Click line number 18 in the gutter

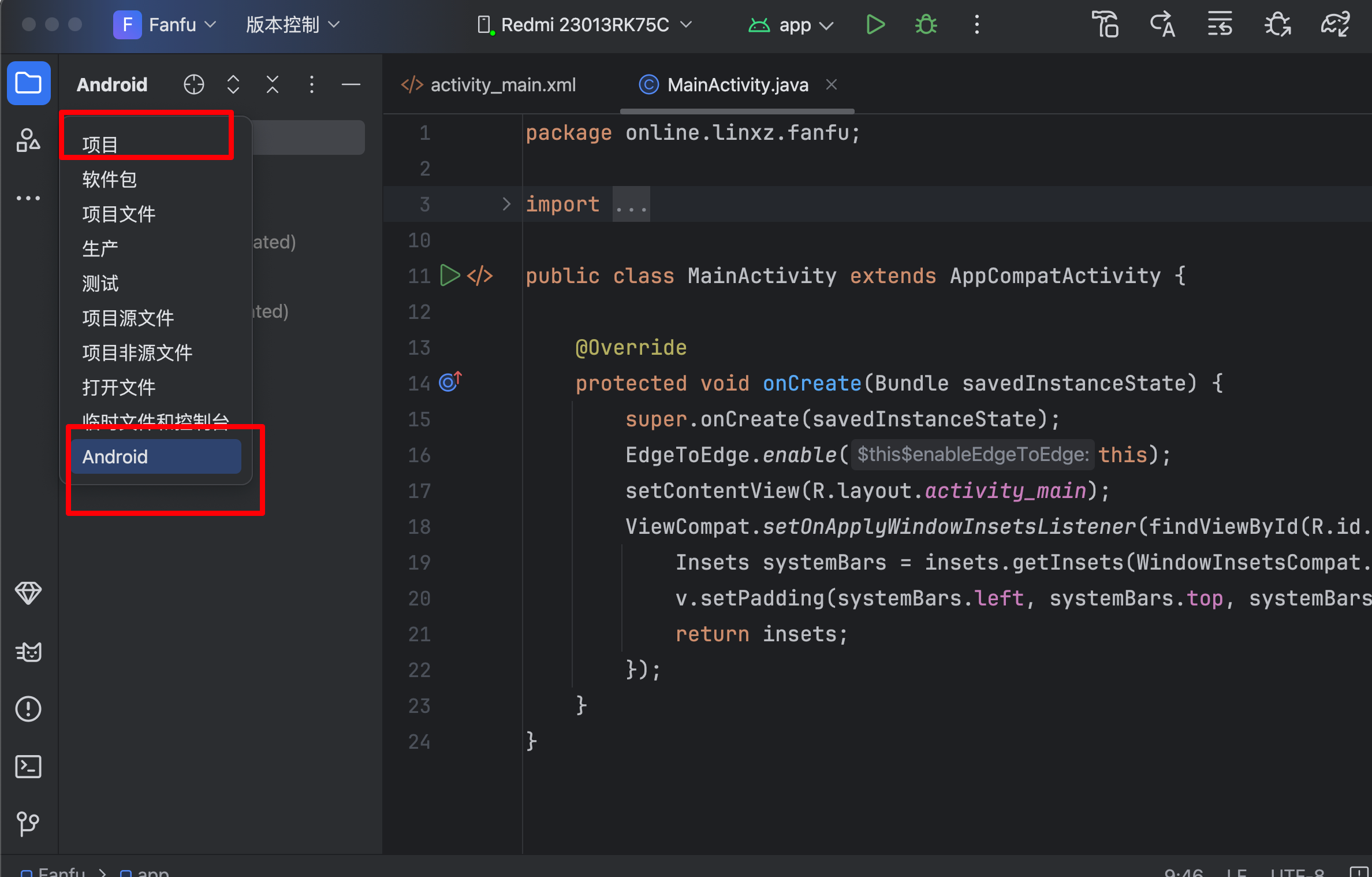pos(419,526)
